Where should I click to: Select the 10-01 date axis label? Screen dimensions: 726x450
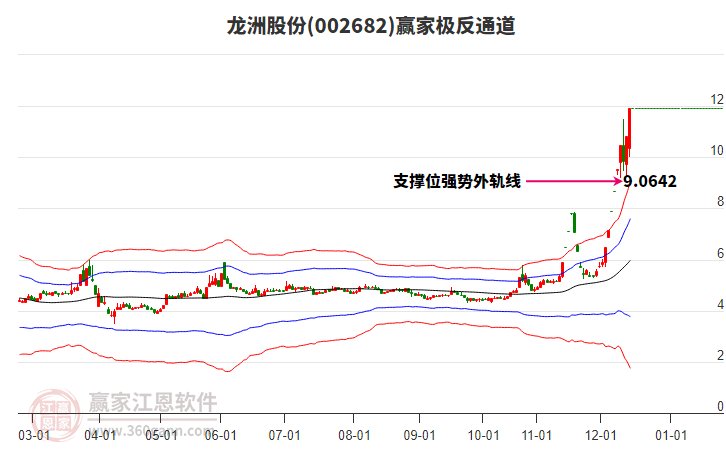(x=483, y=436)
